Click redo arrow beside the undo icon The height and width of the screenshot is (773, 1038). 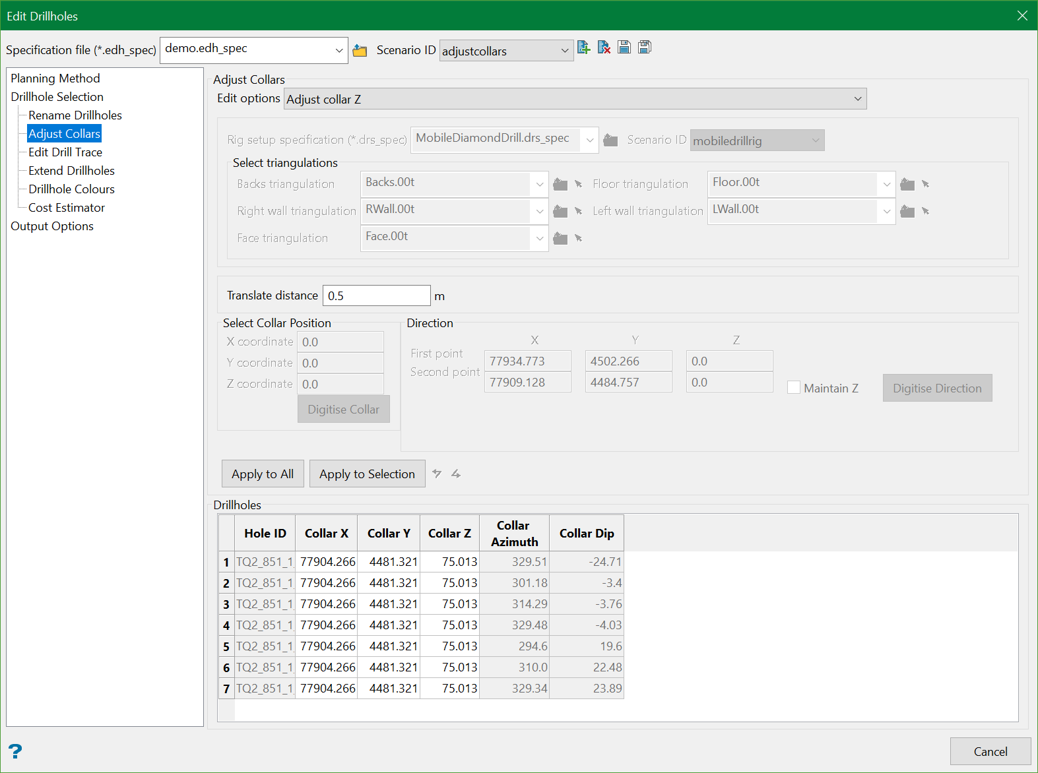click(456, 474)
